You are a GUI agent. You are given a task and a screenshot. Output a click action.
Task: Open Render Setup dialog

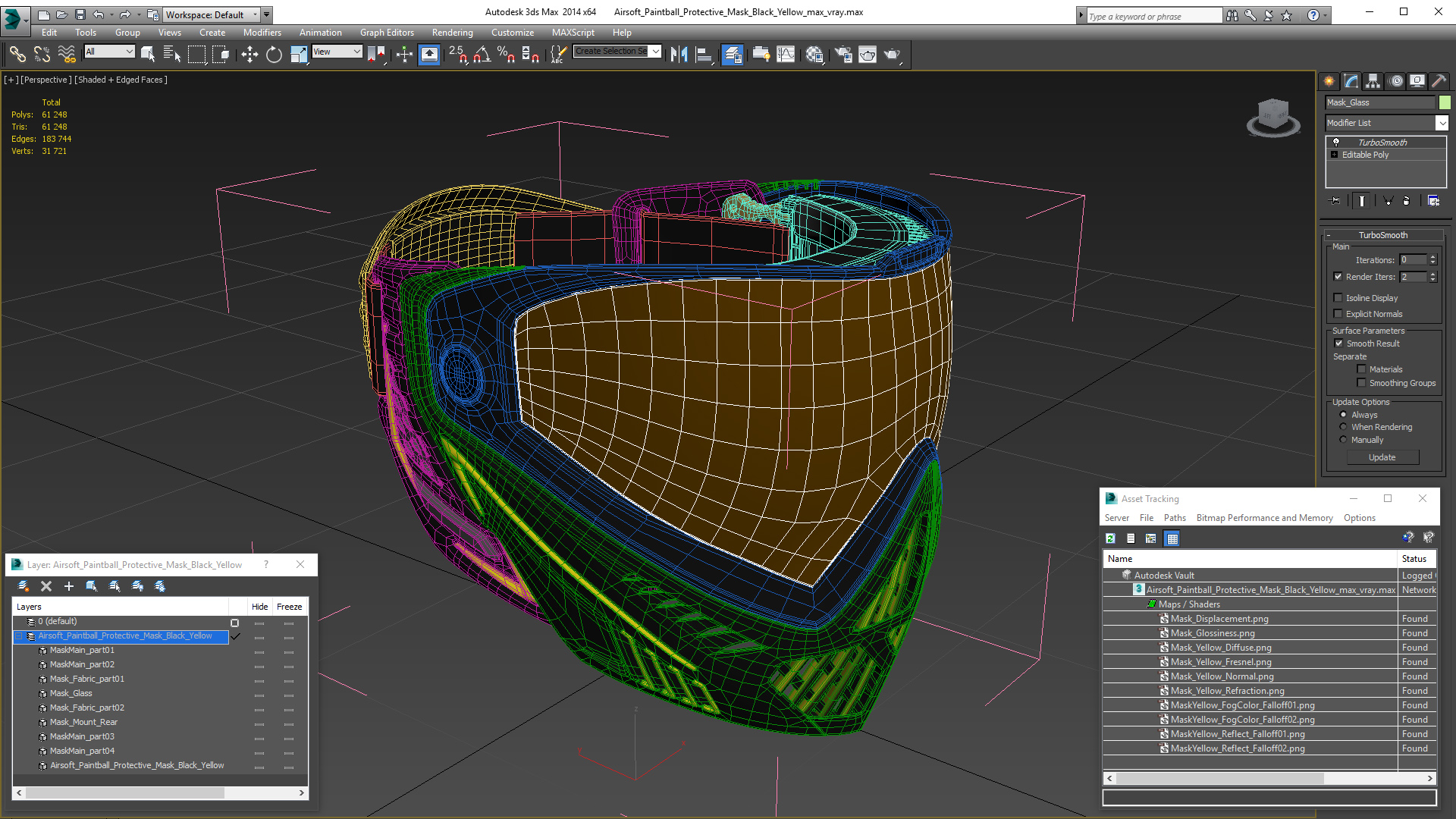click(x=843, y=54)
